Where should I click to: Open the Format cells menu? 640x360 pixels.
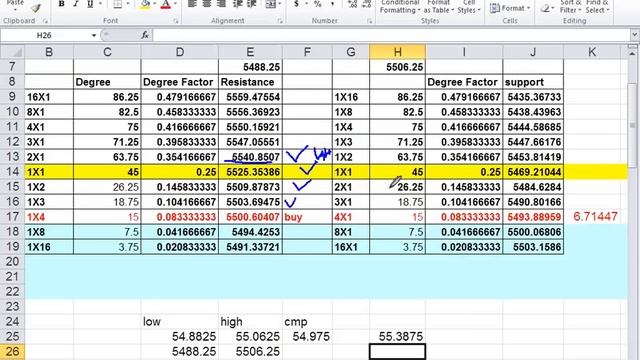(510, 8)
